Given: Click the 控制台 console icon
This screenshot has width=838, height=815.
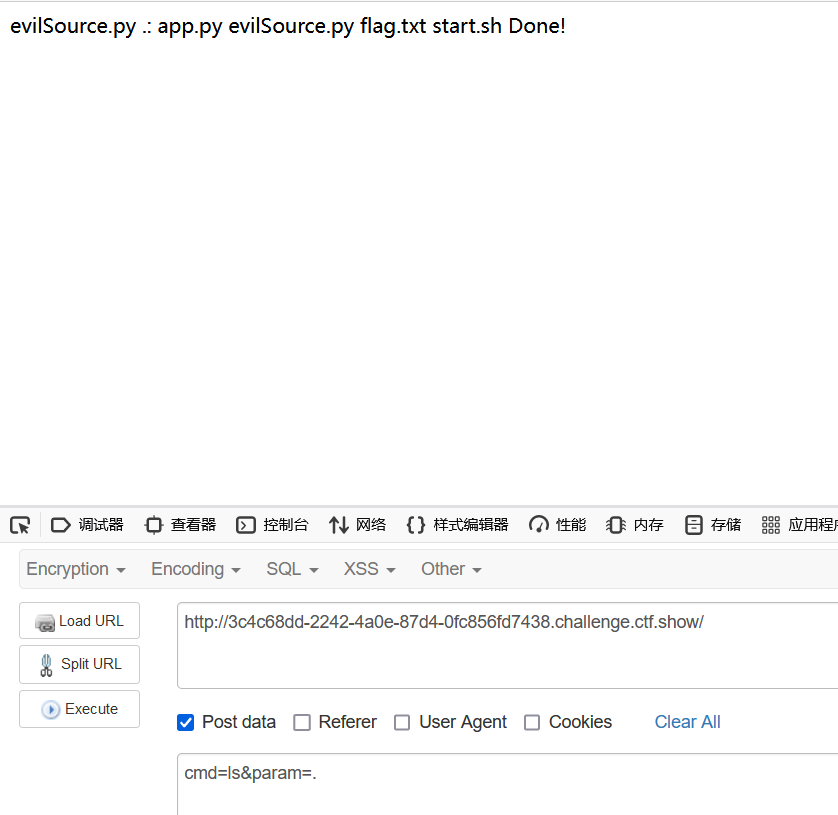Looking at the screenshot, I should (x=246, y=525).
